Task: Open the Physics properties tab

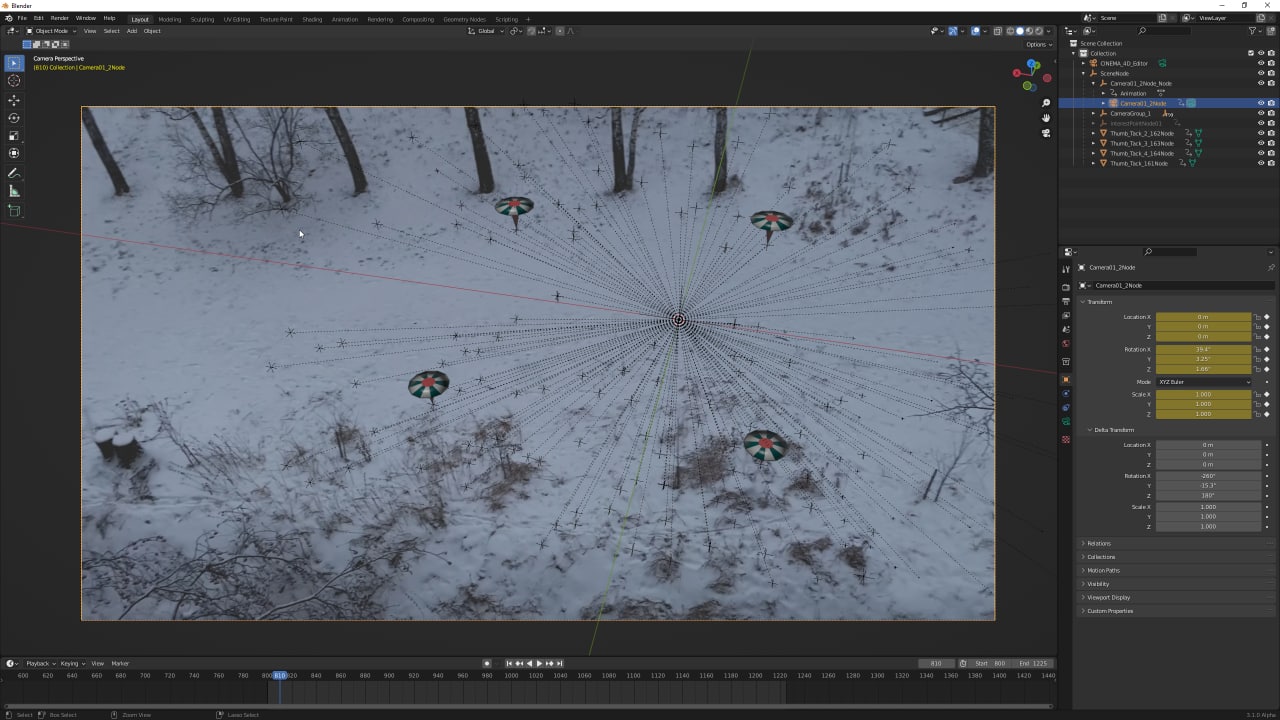Action: pos(1066,393)
